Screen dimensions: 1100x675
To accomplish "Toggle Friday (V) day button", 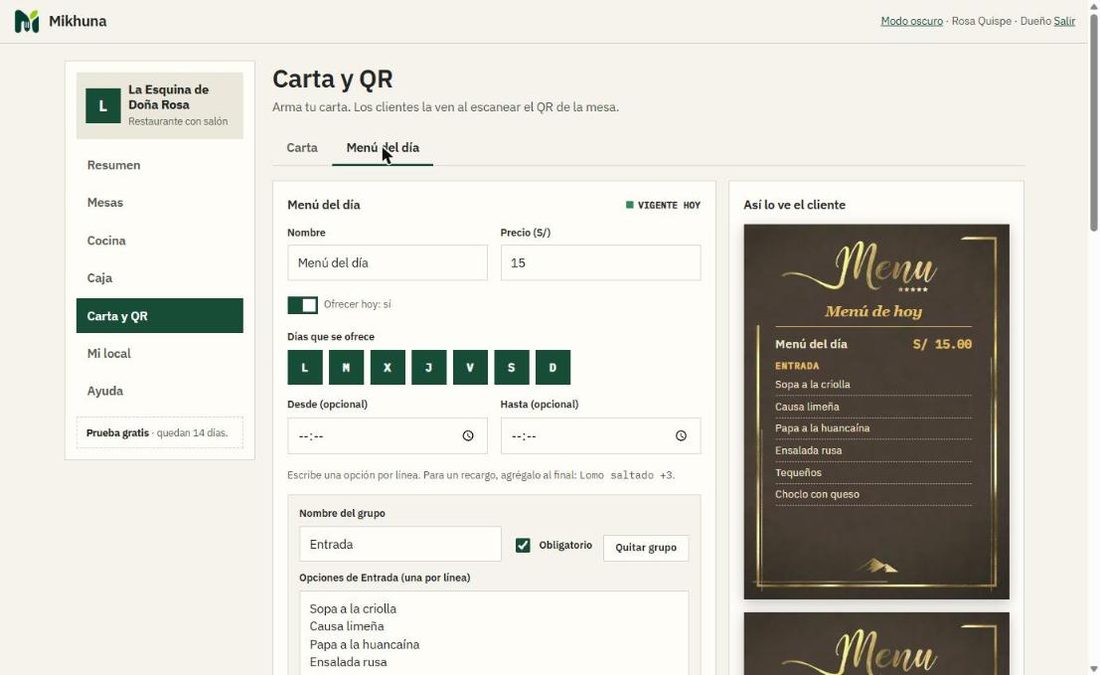I will [470, 367].
